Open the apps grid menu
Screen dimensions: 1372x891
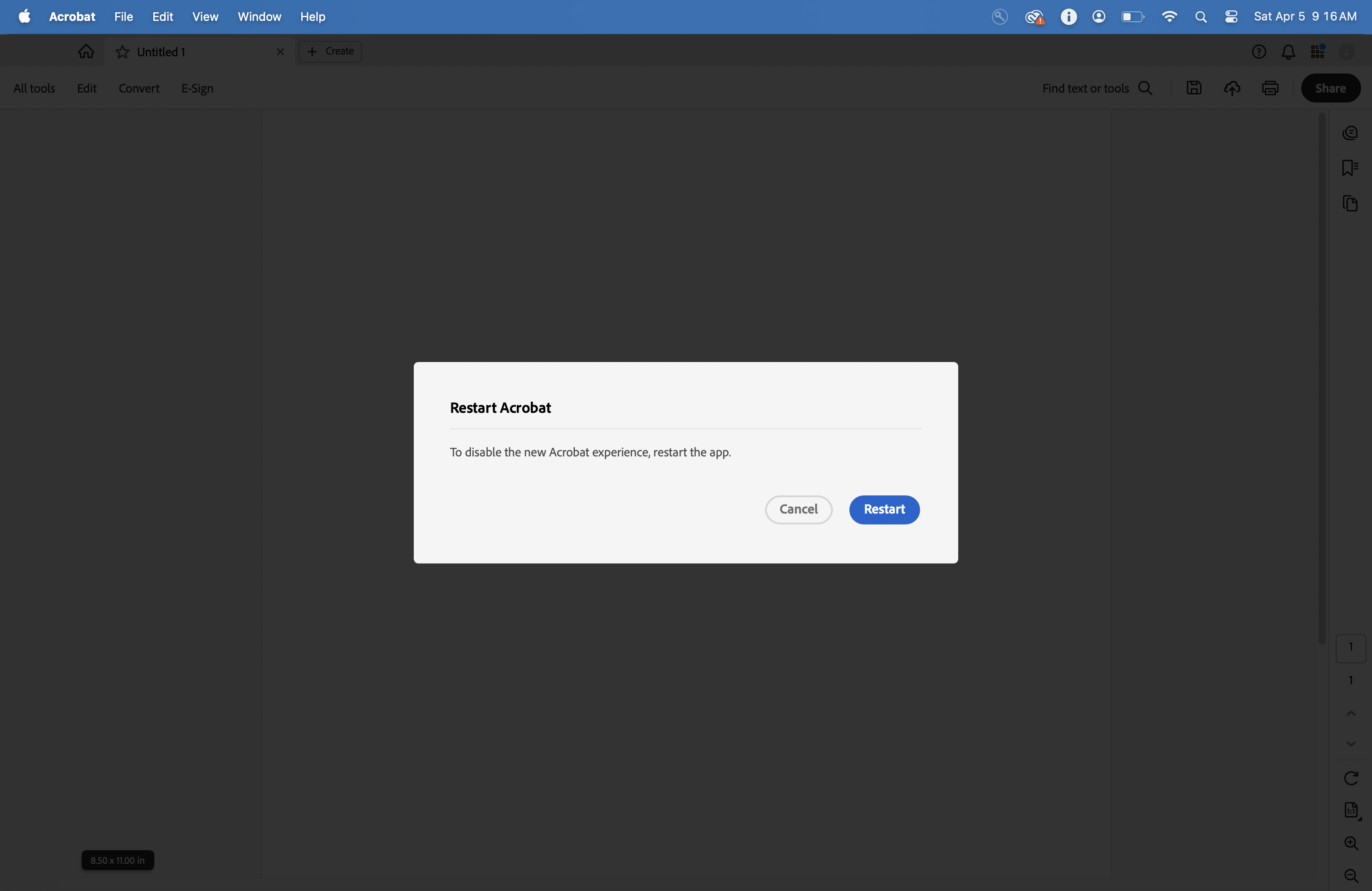tap(1318, 51)
